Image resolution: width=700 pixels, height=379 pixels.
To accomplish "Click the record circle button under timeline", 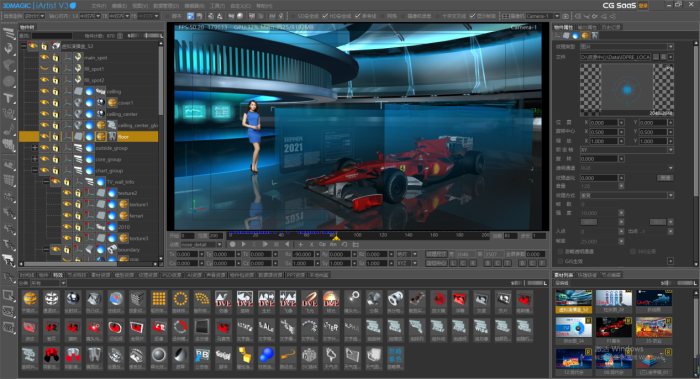I will tap(232, 244).
